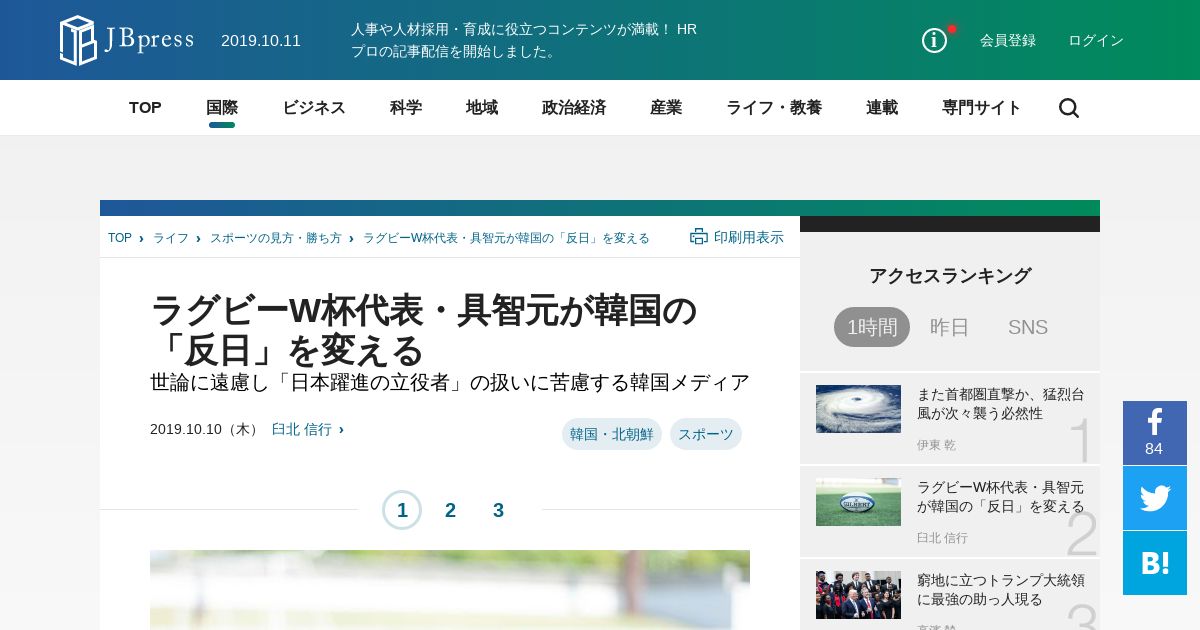Screen dimensions: 1200x630
Task: Share article on Twitter
Action: [x=1155, y=498]
